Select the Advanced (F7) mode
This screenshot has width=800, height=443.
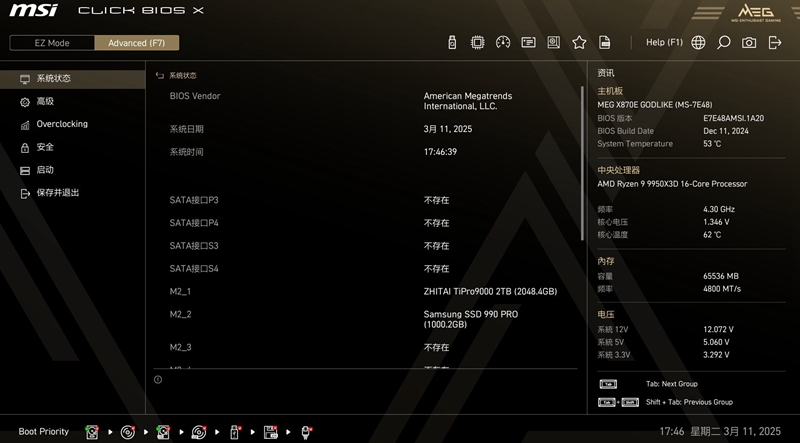(137, 43)
